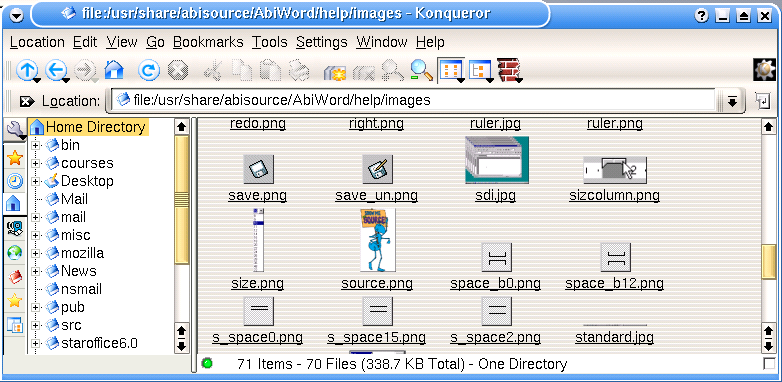Open the Help menu
The width and height of the screenshot is (782, 382).
(x=430, y=42)
